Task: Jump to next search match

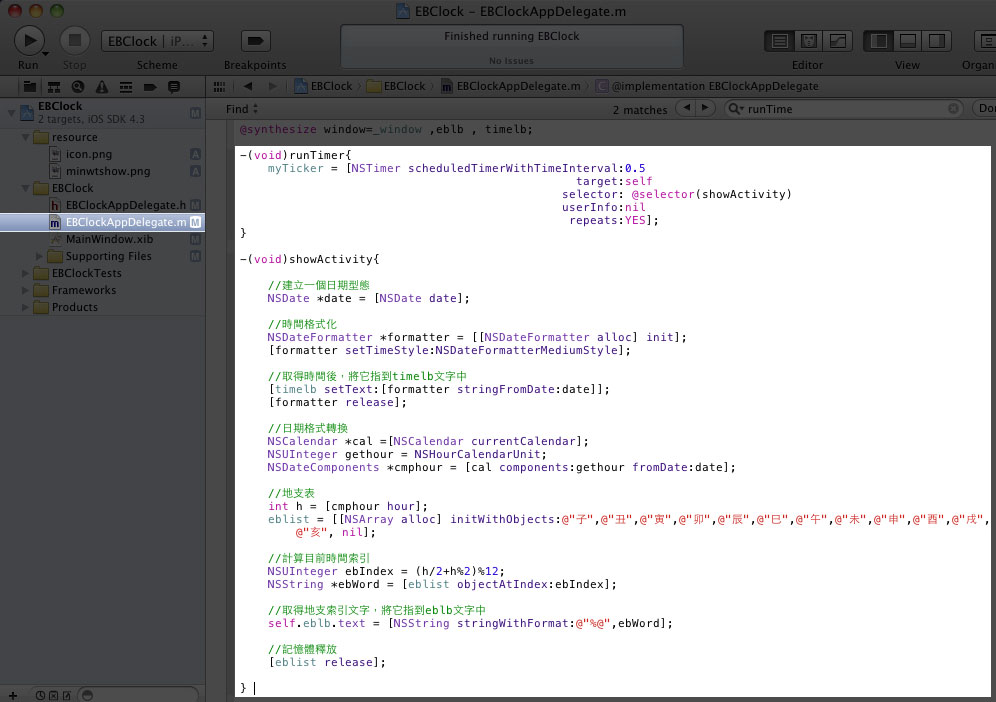Action: tap(704, 108)
